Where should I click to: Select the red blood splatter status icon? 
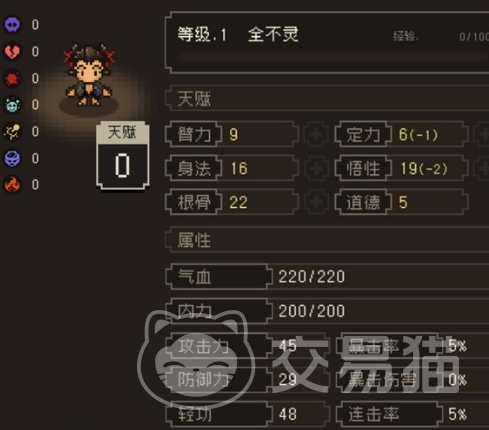(12, 79)
